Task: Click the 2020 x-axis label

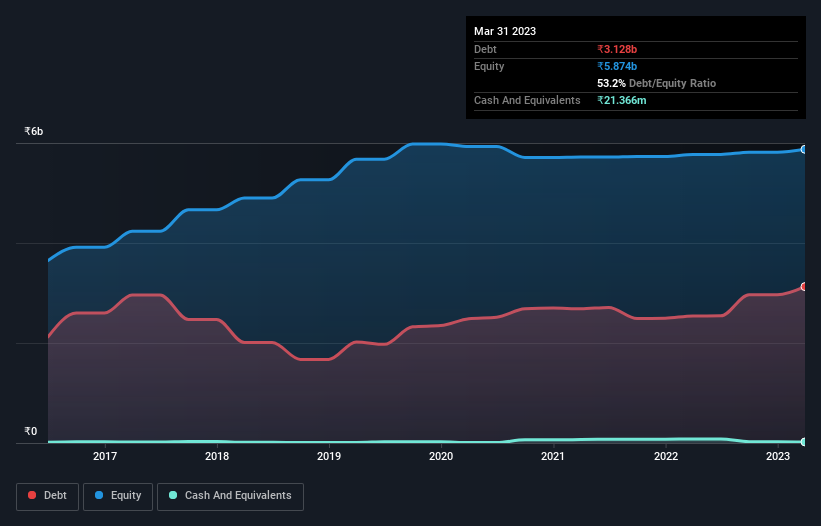Action: 441,456
